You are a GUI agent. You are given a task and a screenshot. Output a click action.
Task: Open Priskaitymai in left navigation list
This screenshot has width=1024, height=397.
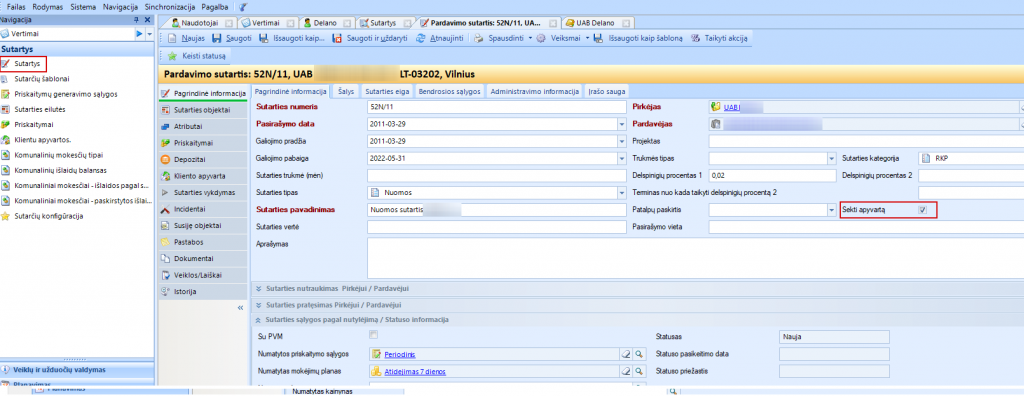click(x=34, y=124)
